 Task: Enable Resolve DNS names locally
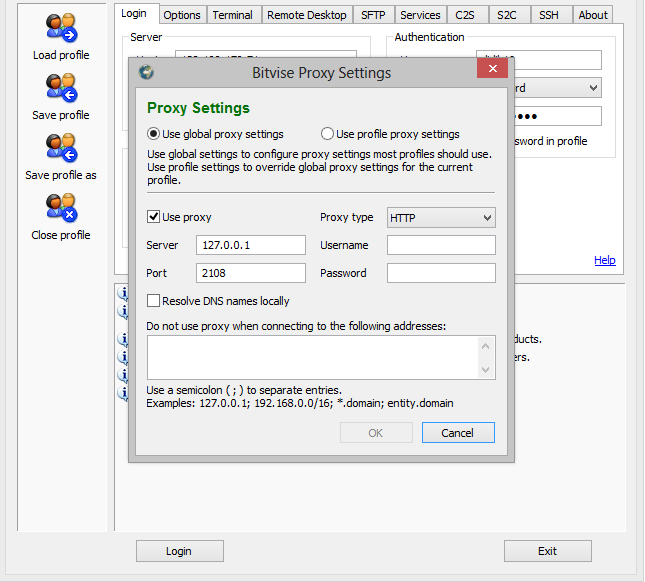[154, 301]
